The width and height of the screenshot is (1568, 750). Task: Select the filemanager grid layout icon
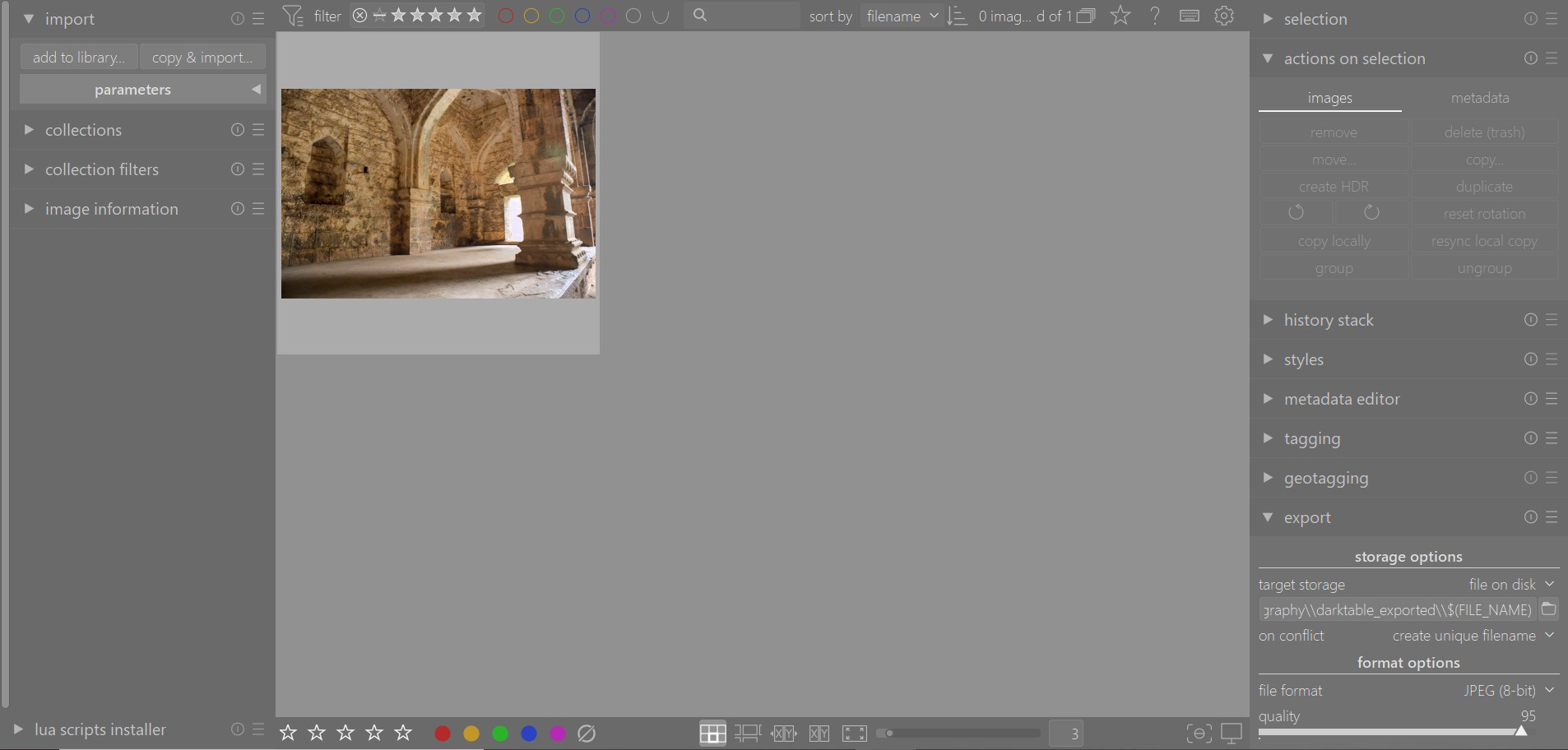pos(713,733)
